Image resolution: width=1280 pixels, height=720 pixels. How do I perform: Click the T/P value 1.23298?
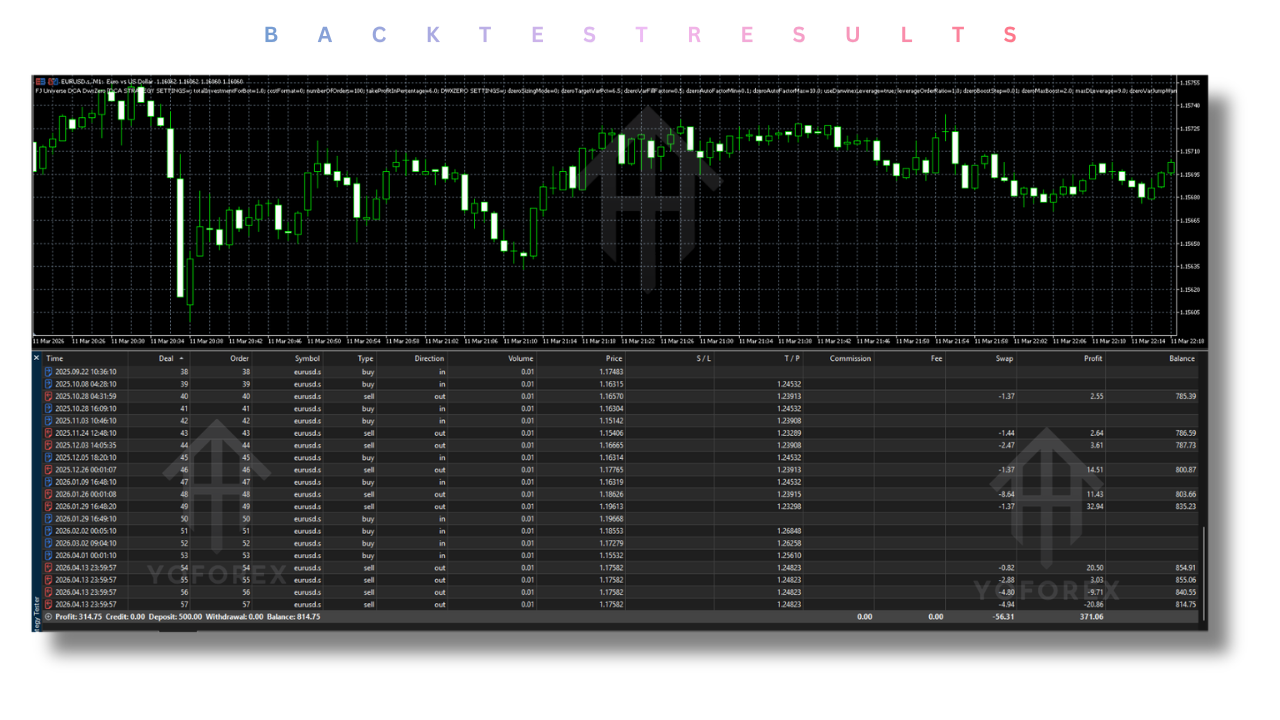pos(788,506)
